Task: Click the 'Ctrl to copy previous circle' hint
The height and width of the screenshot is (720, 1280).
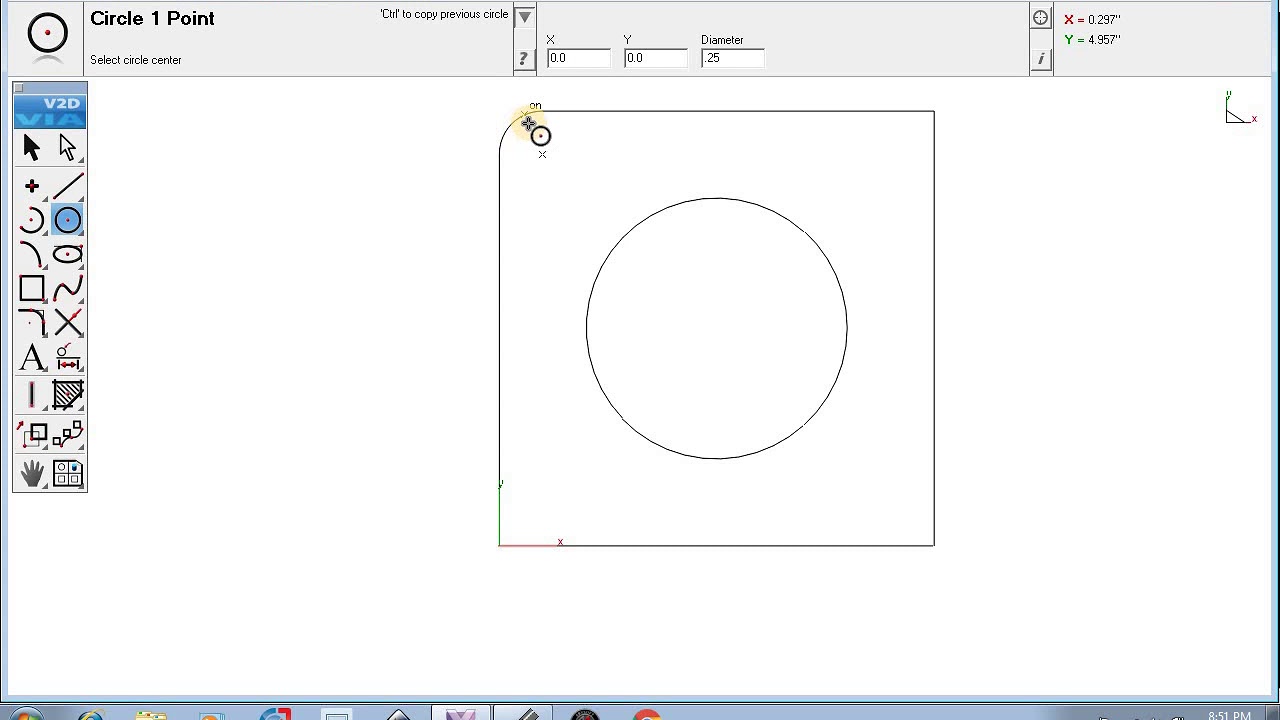Action: 444,14
